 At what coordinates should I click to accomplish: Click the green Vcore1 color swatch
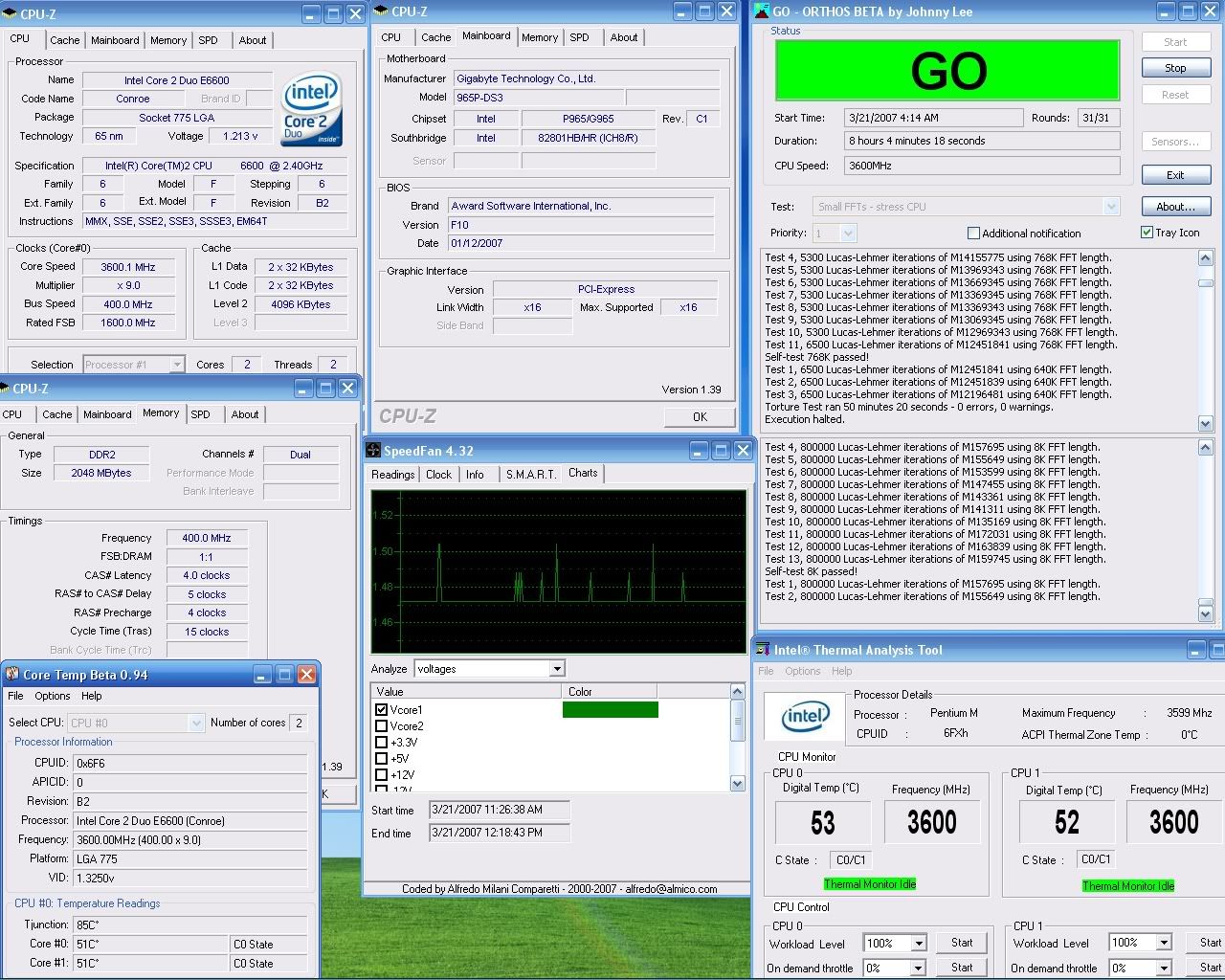coord(610,709)
